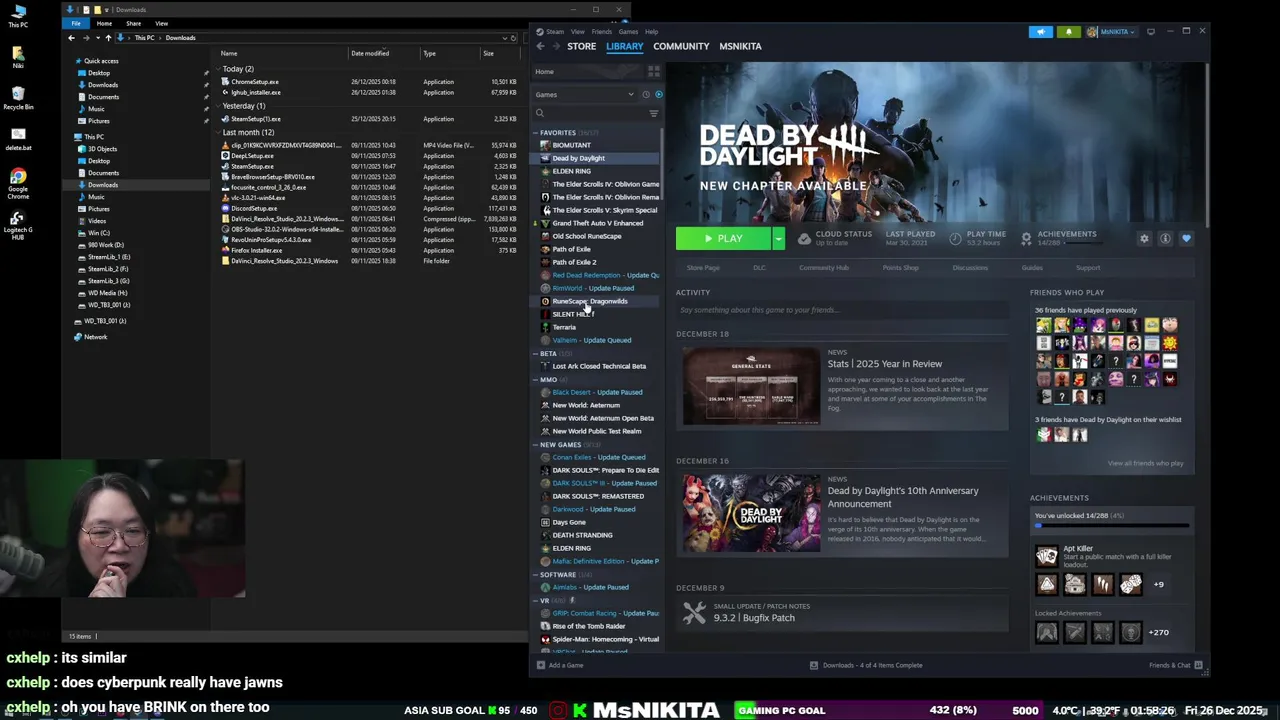Switch to the COMMUNITY tab
Screen dimensions: 1280x720
point(681,46)
